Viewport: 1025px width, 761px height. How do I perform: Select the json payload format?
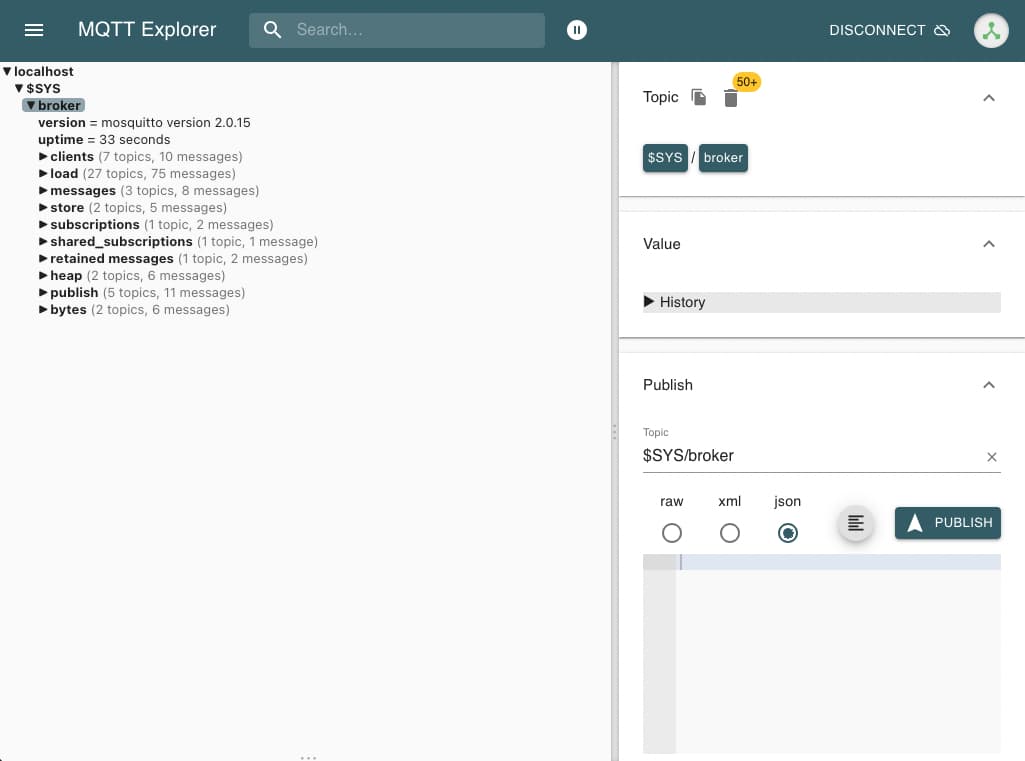tap(787, 533)
